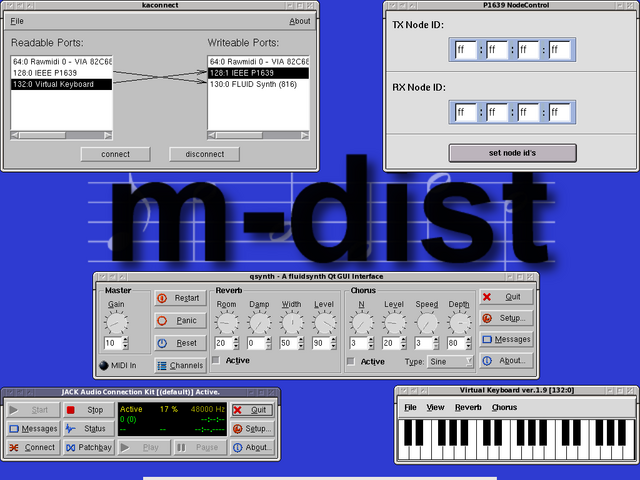This screenshot has height=480, width=640.
Task: Open Channels window in qsynth
Action: 180,365
